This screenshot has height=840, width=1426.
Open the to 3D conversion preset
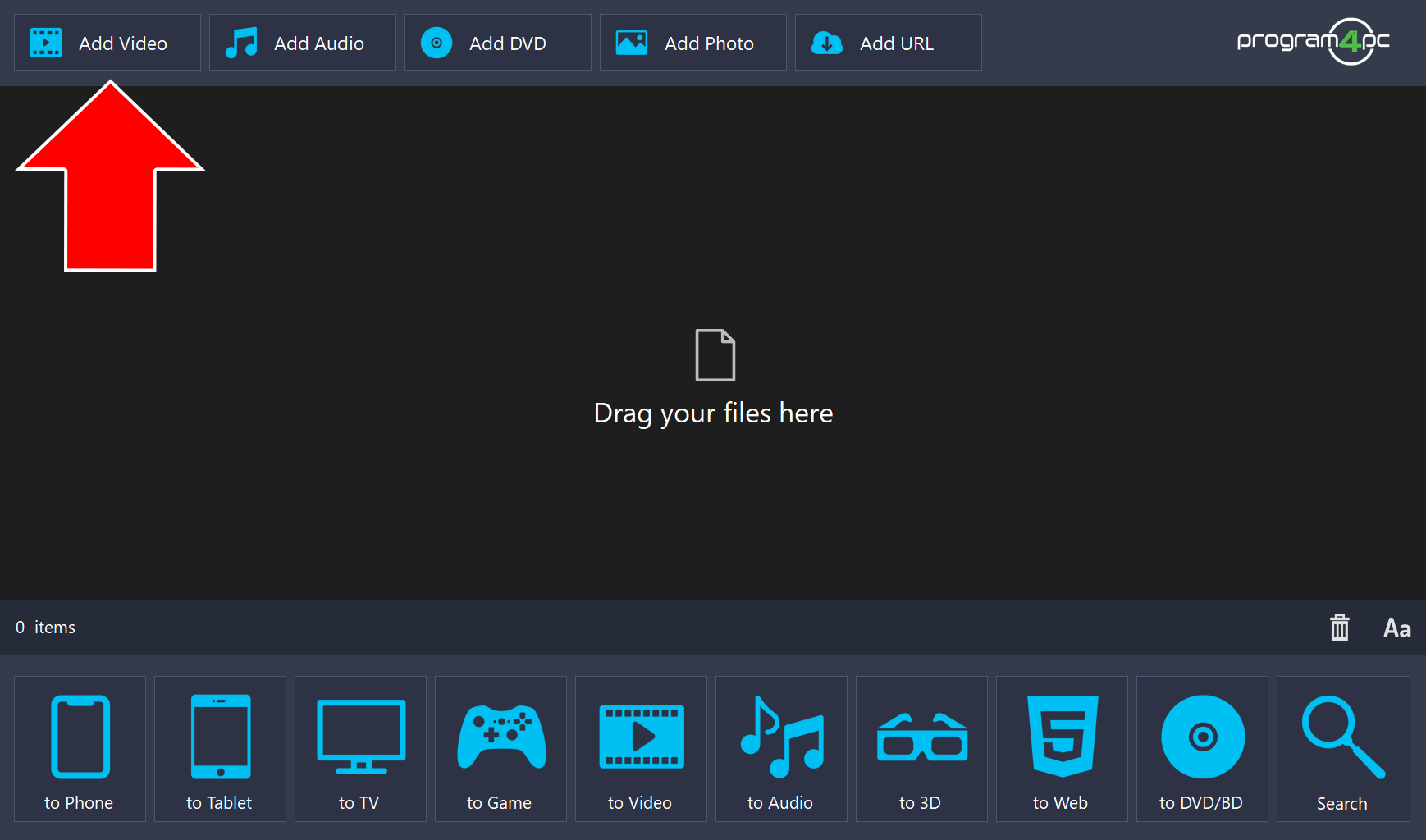coord(921,749)
